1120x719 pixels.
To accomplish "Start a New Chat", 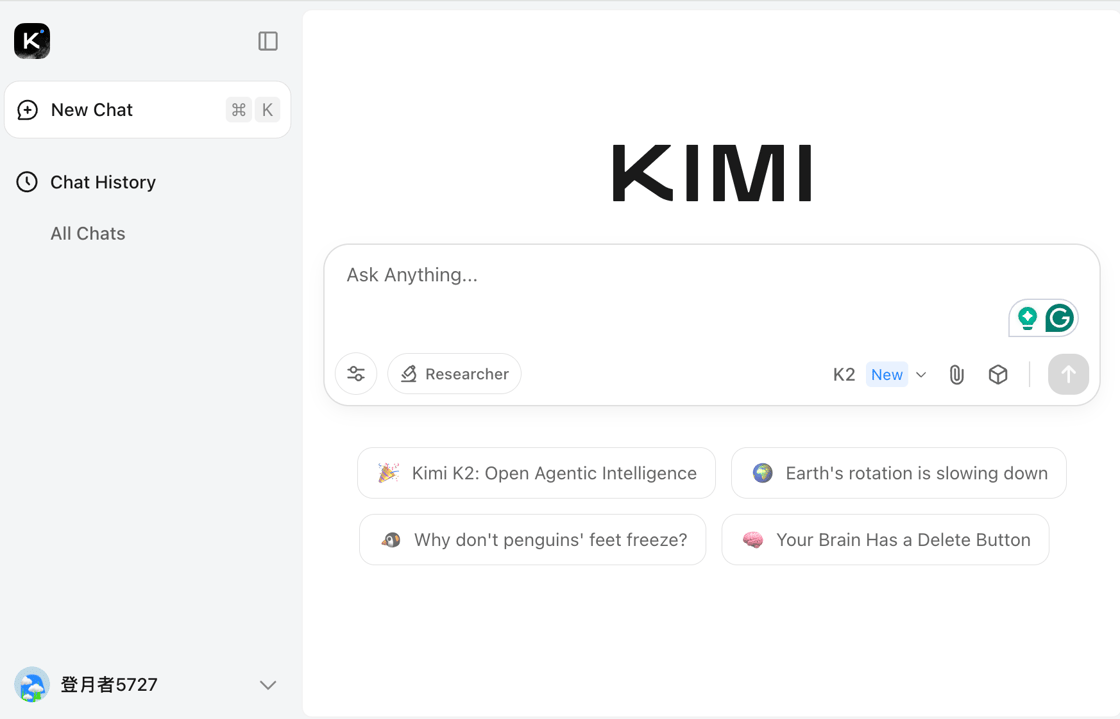I will click(x=147, y=110).
